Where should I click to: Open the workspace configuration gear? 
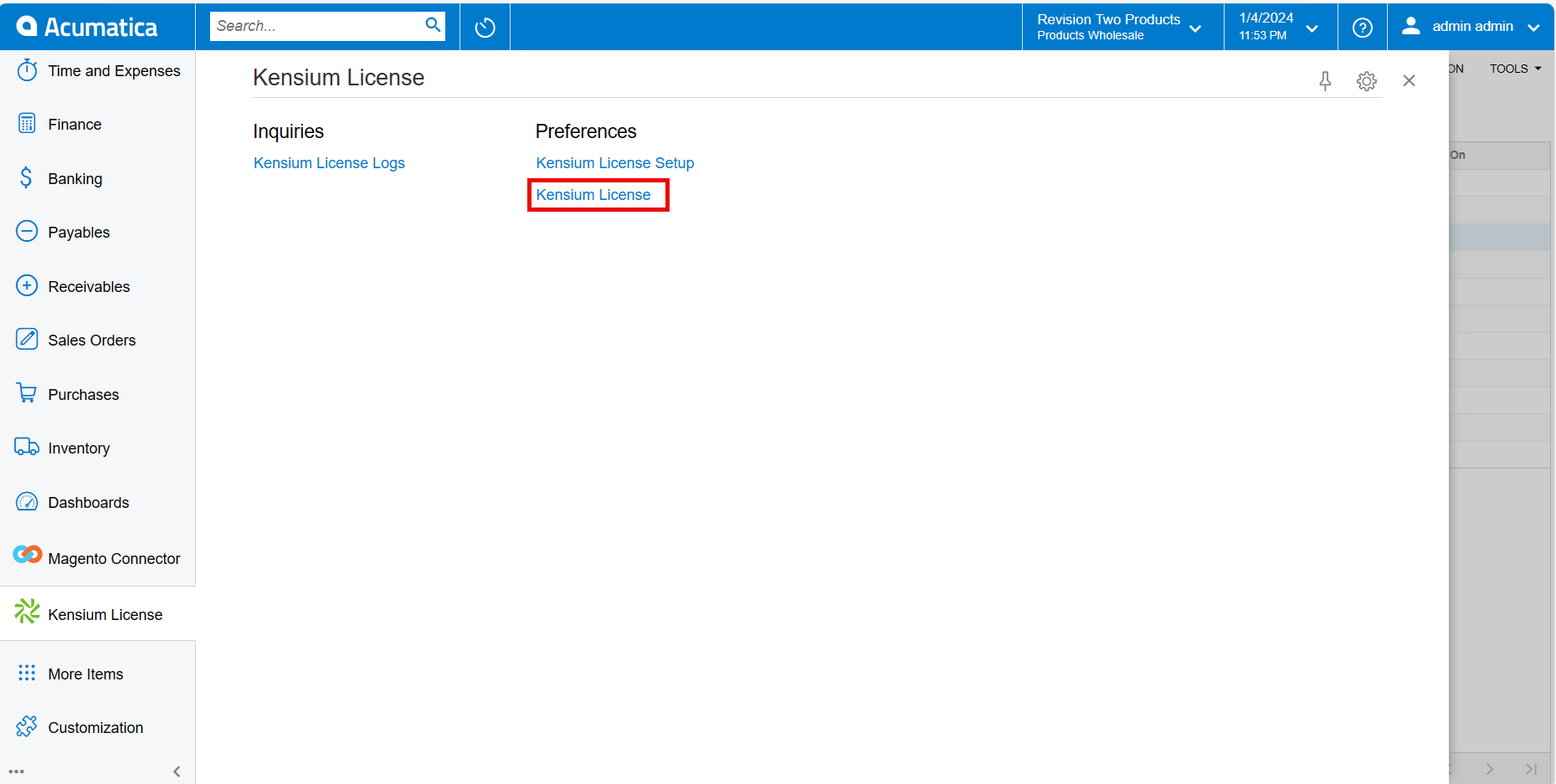[x=1366, y=81]
